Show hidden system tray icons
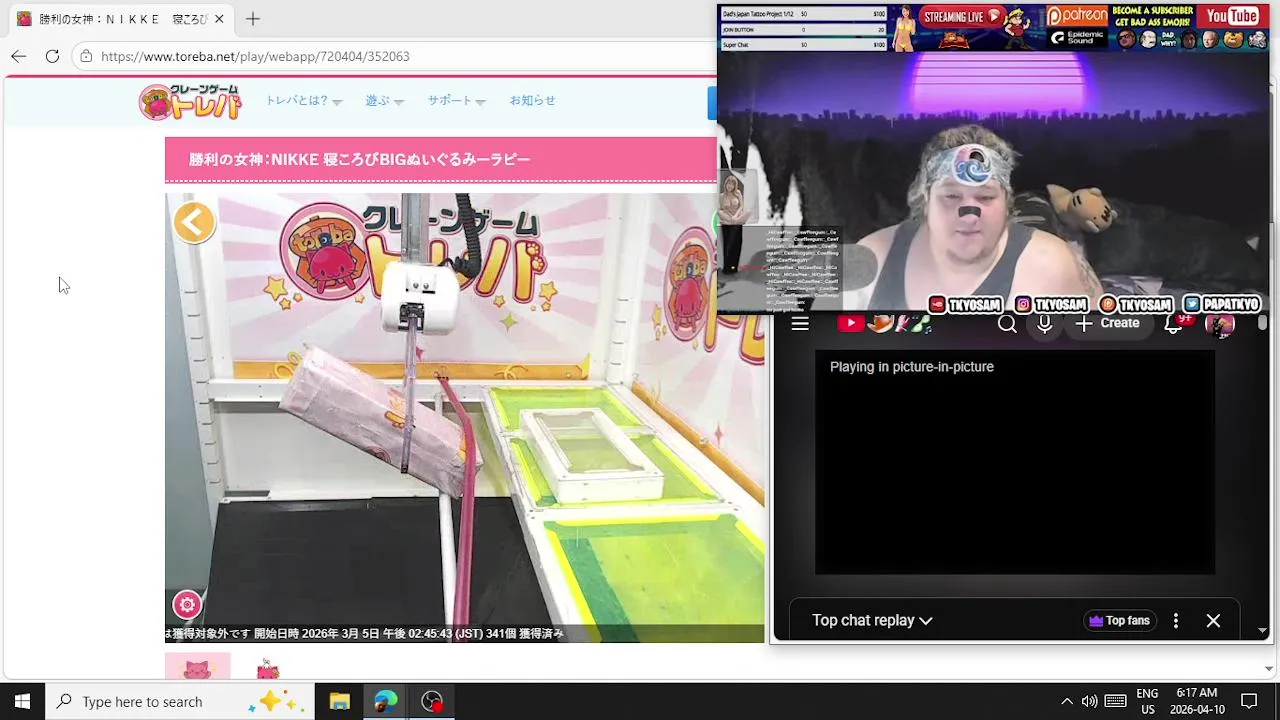Screen dimensions: 1280x720 click(x=1066, y=701)
